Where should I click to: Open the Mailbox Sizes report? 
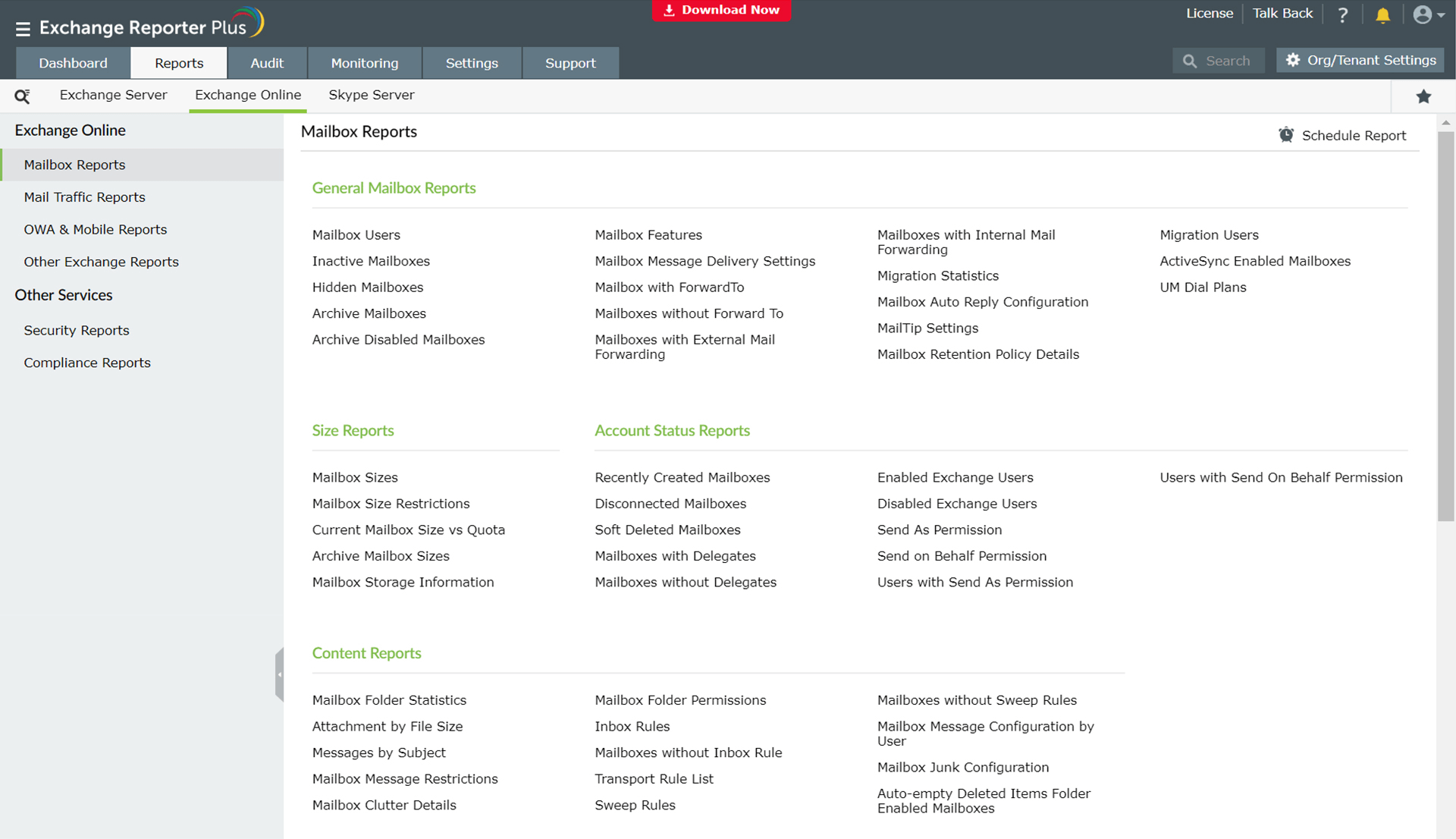(x=354, y=477)
